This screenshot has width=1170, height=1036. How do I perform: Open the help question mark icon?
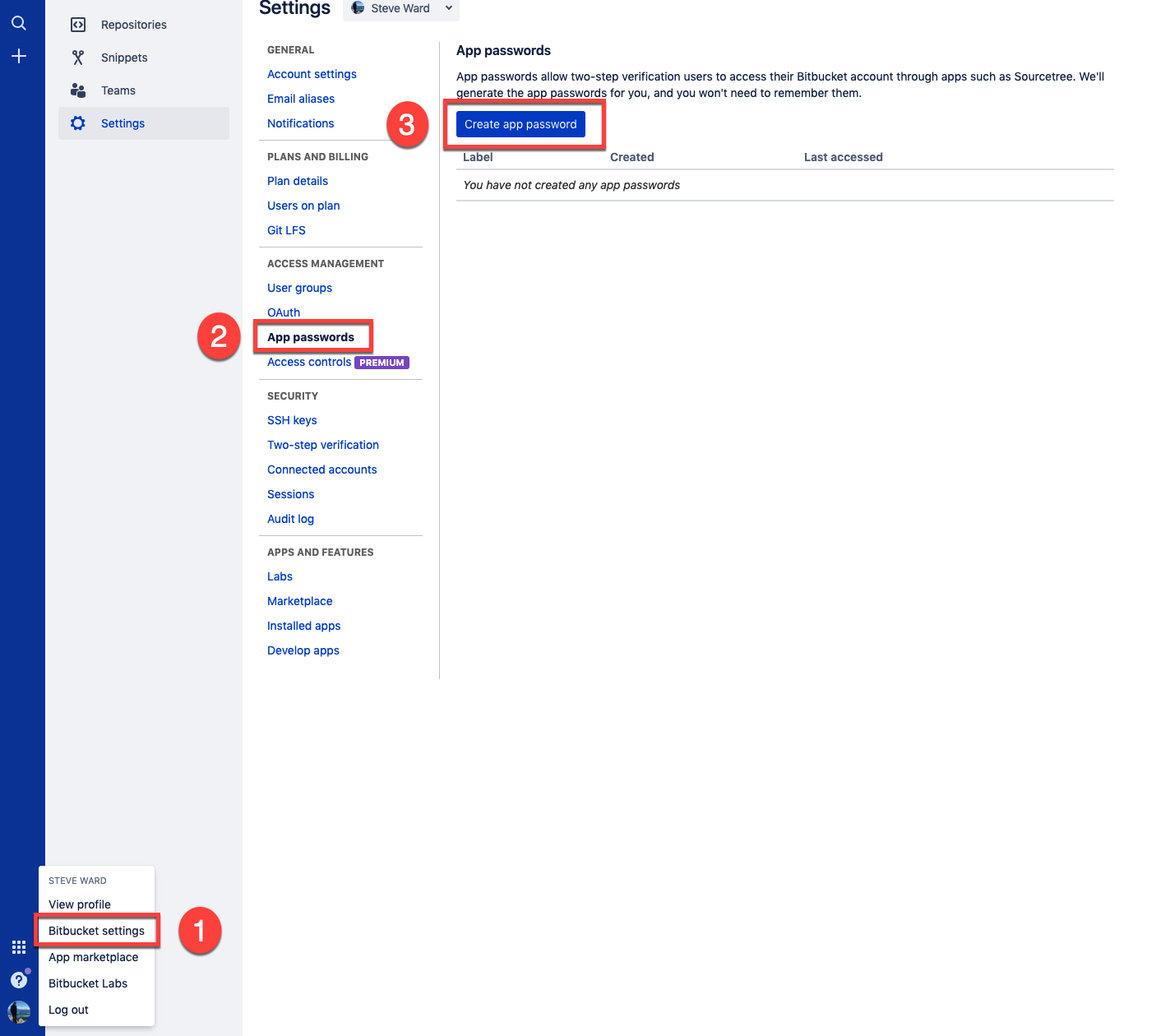point(19,980)
